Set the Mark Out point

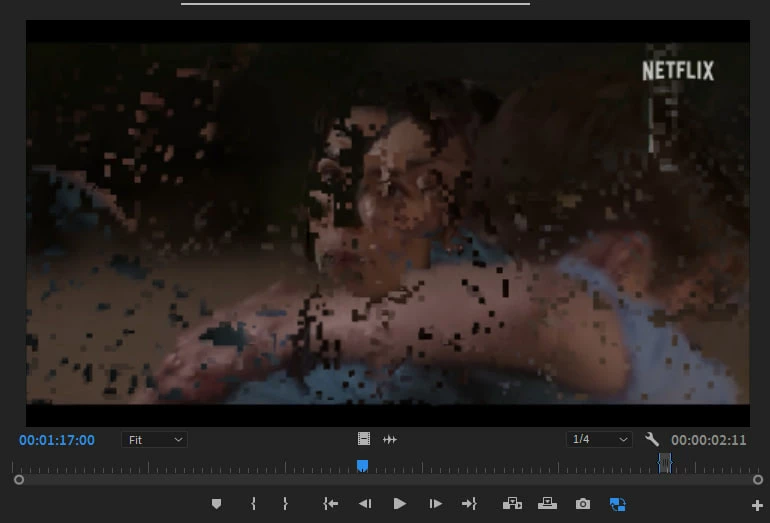(x=285, y=503)
